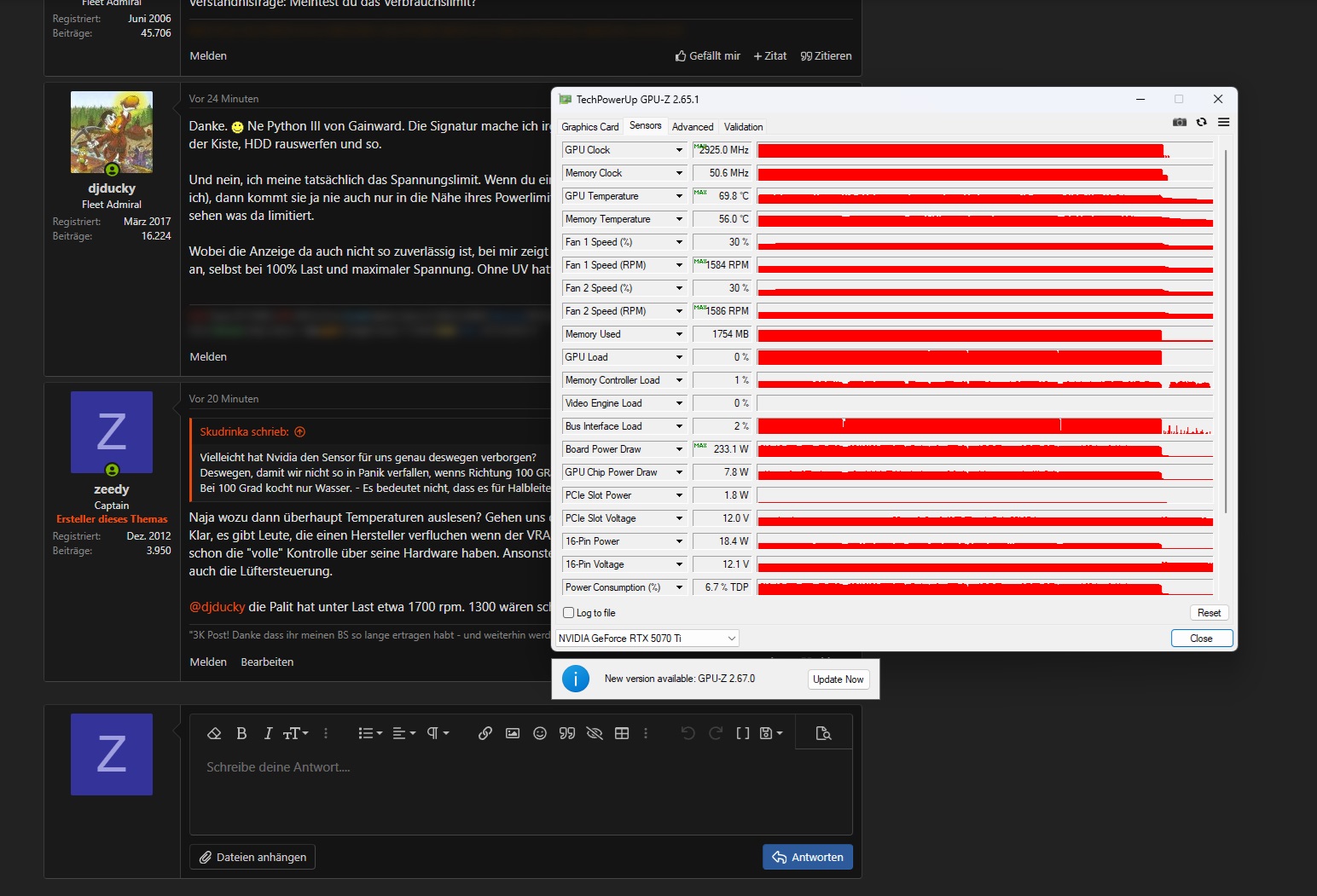Open more text options after font size

pyautogui.click(x=326, y=733)
